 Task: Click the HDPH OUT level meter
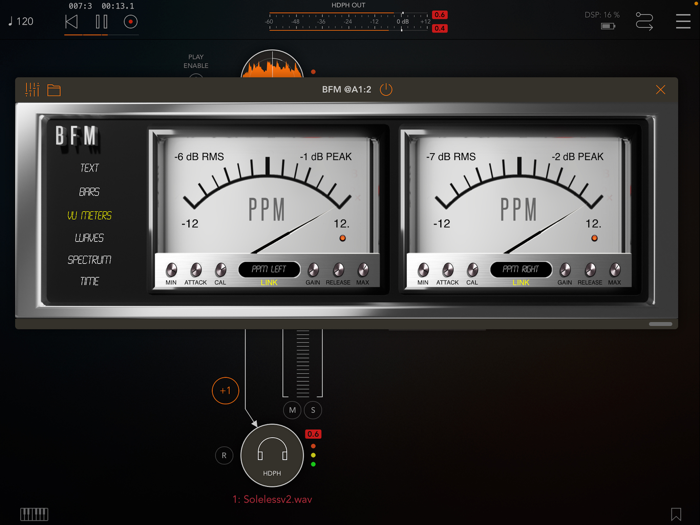point(349,21)
